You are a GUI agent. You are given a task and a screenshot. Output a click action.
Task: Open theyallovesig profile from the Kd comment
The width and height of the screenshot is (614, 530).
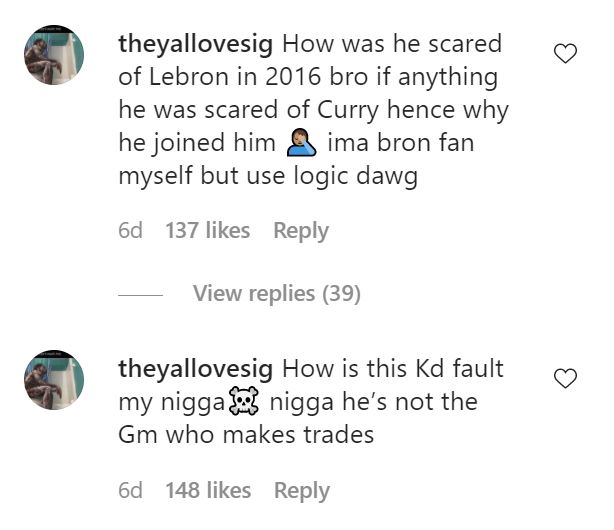point(197,369)
